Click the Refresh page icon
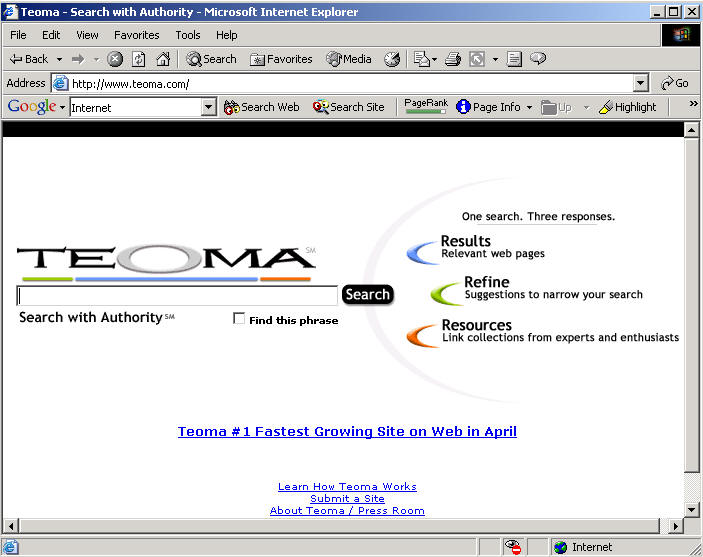The image size is (703, 557). click(139, 59)
